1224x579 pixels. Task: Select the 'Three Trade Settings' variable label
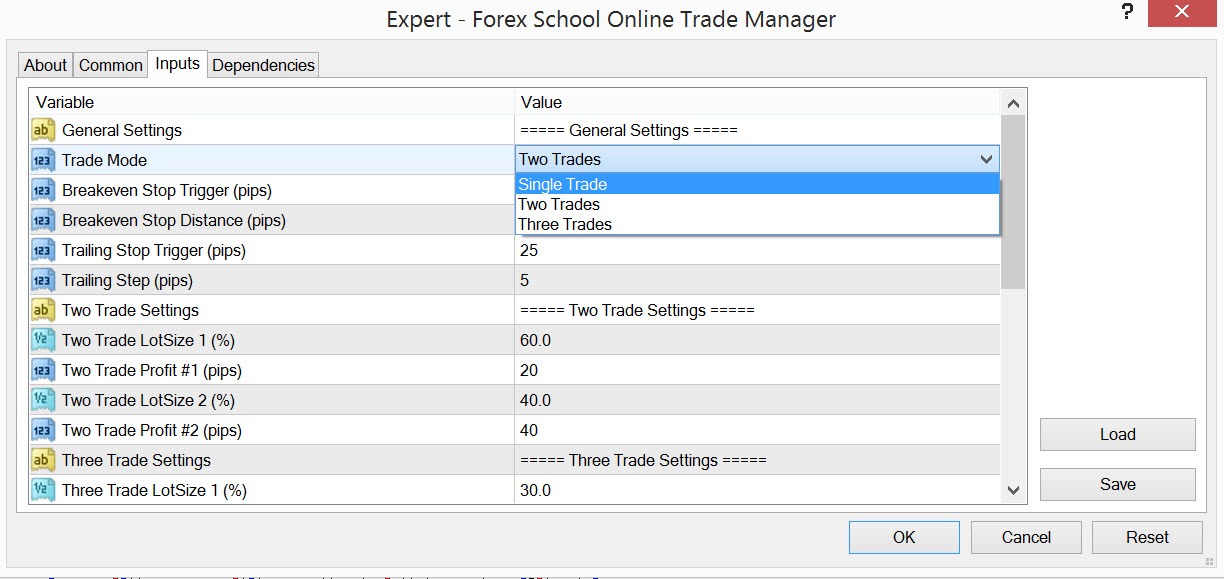pos(136,460)
